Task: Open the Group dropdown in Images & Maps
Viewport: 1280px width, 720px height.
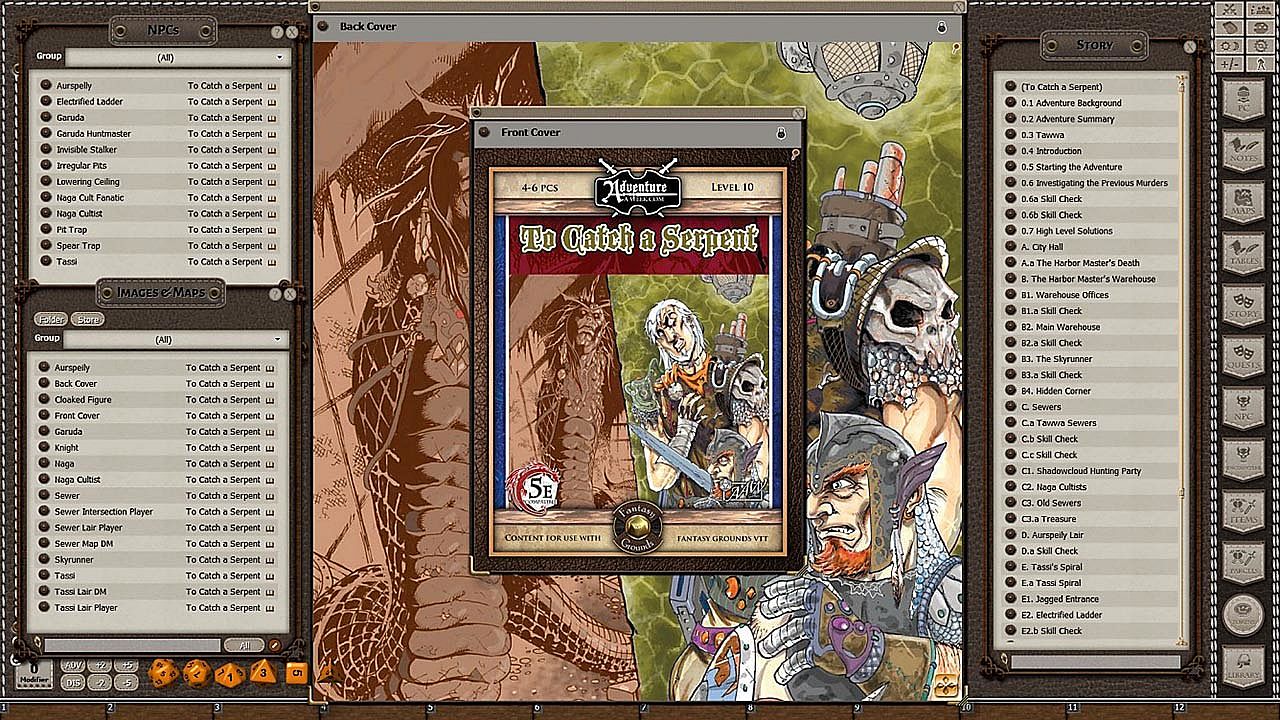Action: [x=176, y=340]
